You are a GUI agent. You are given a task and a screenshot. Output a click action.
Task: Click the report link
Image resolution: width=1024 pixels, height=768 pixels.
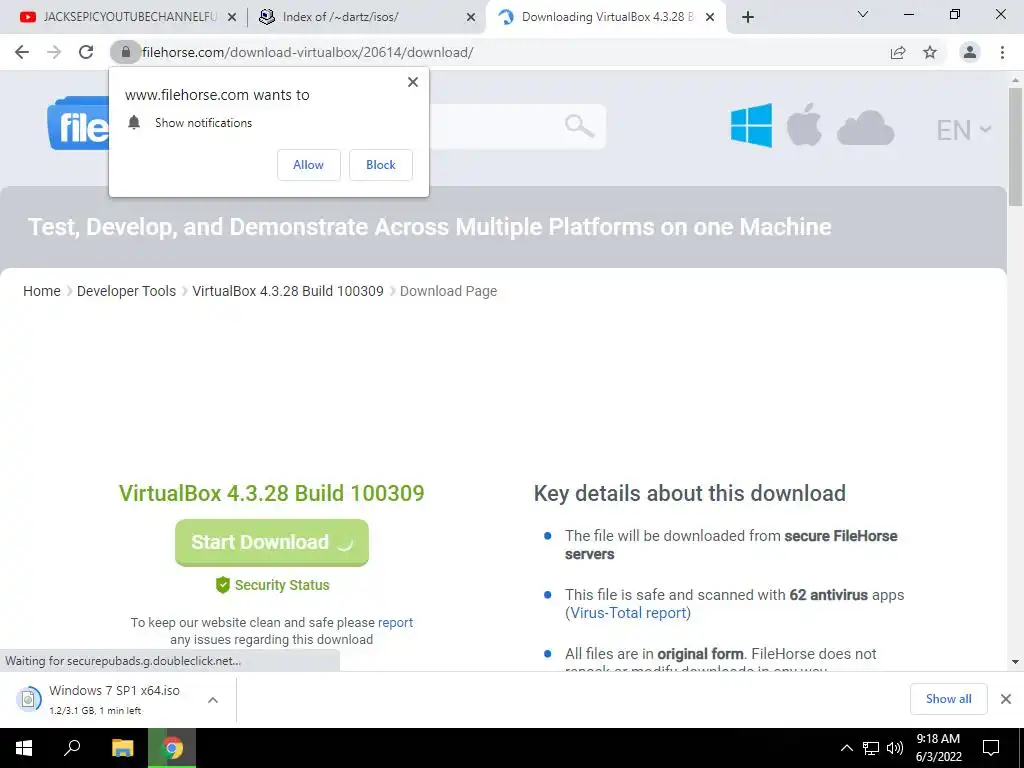395,622
